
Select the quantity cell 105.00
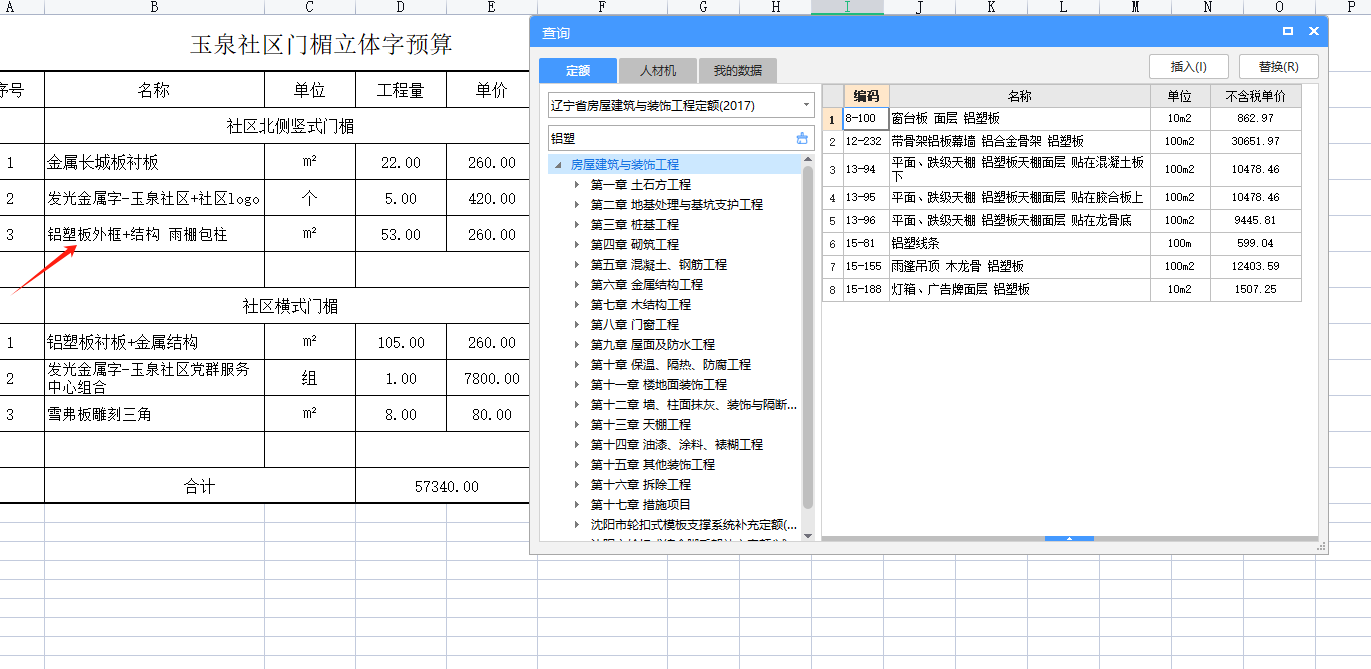400,342
